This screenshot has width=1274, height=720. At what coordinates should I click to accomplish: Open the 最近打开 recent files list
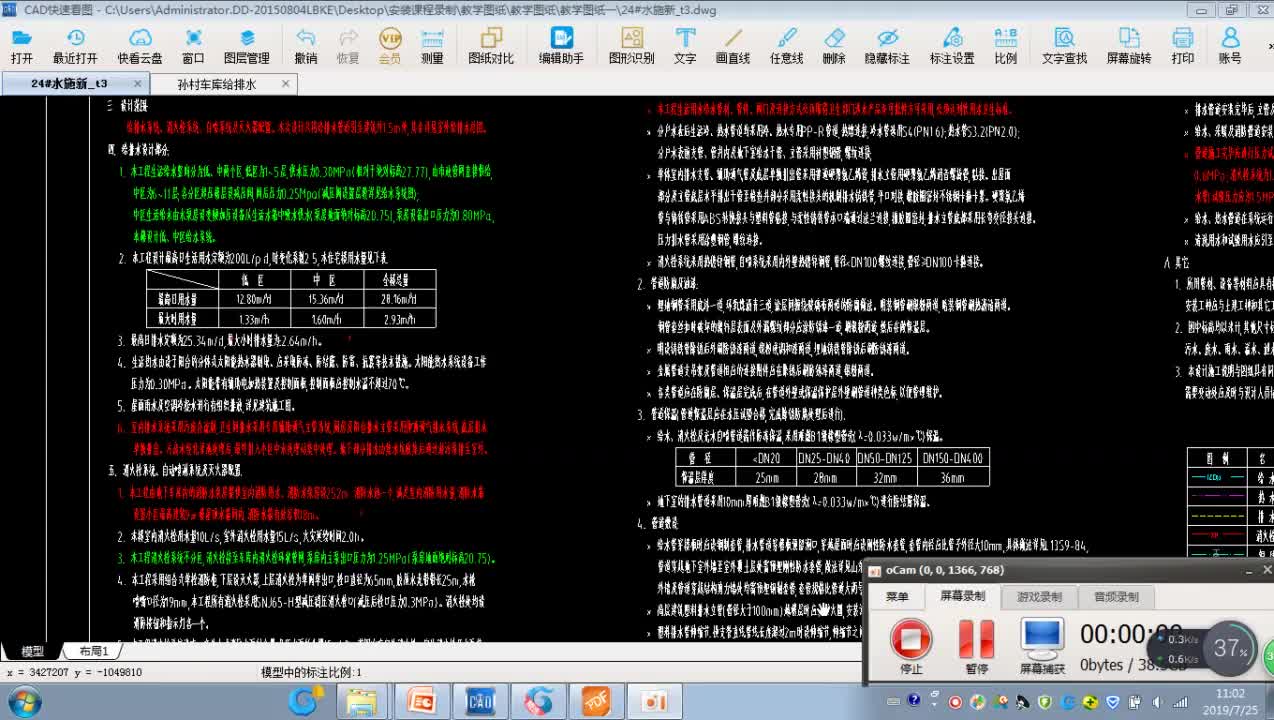coord(76,46)
